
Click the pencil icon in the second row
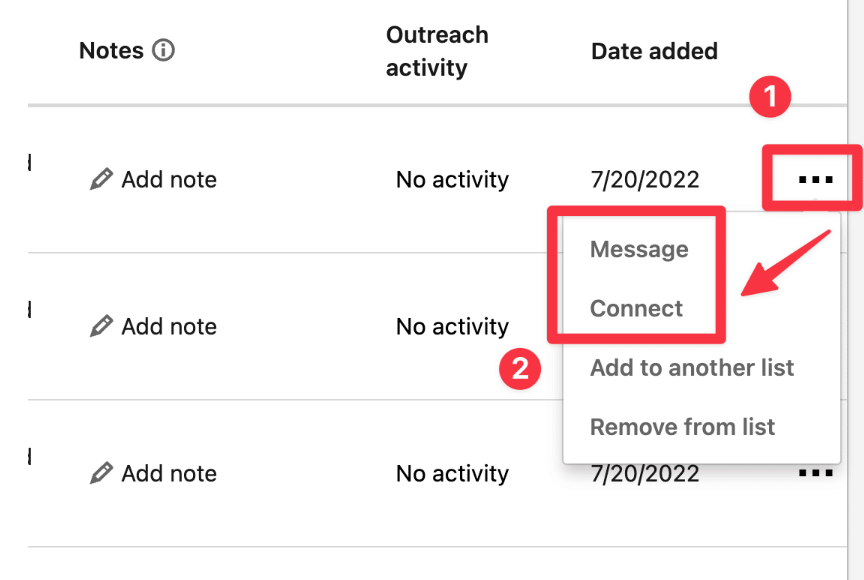[101, 326]
